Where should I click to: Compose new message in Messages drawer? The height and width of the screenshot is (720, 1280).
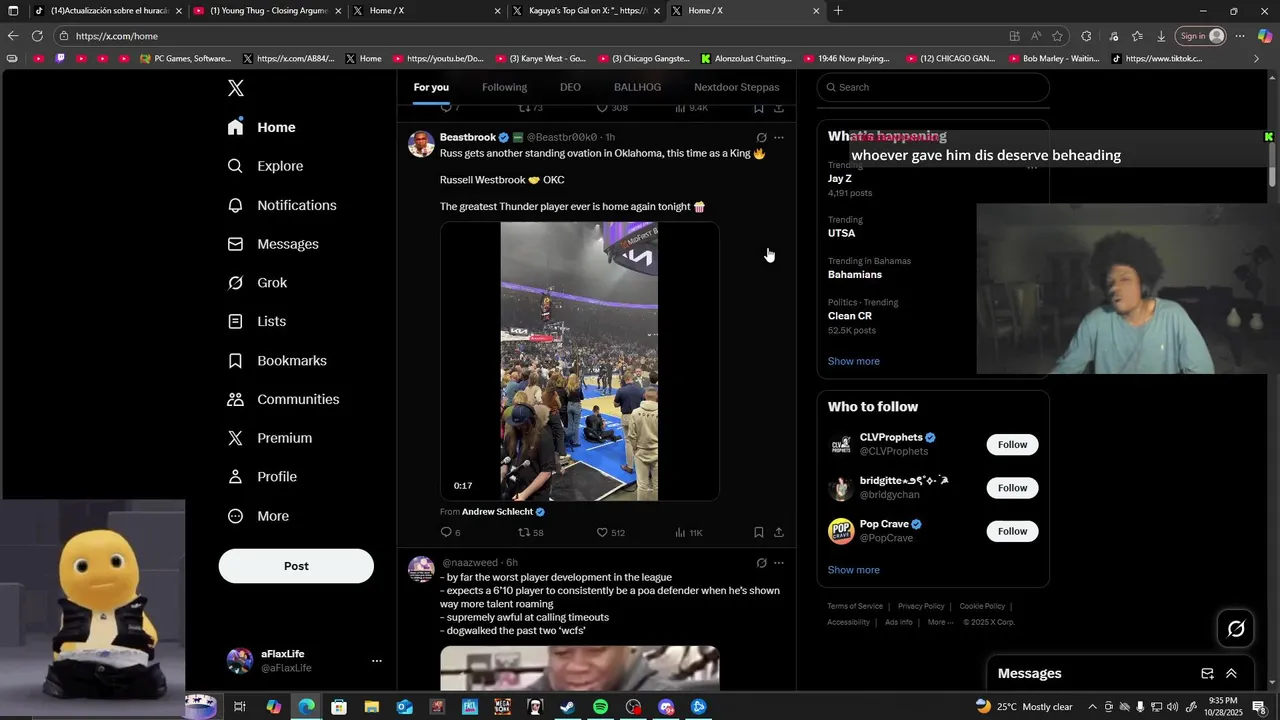tap(1207, 674)
